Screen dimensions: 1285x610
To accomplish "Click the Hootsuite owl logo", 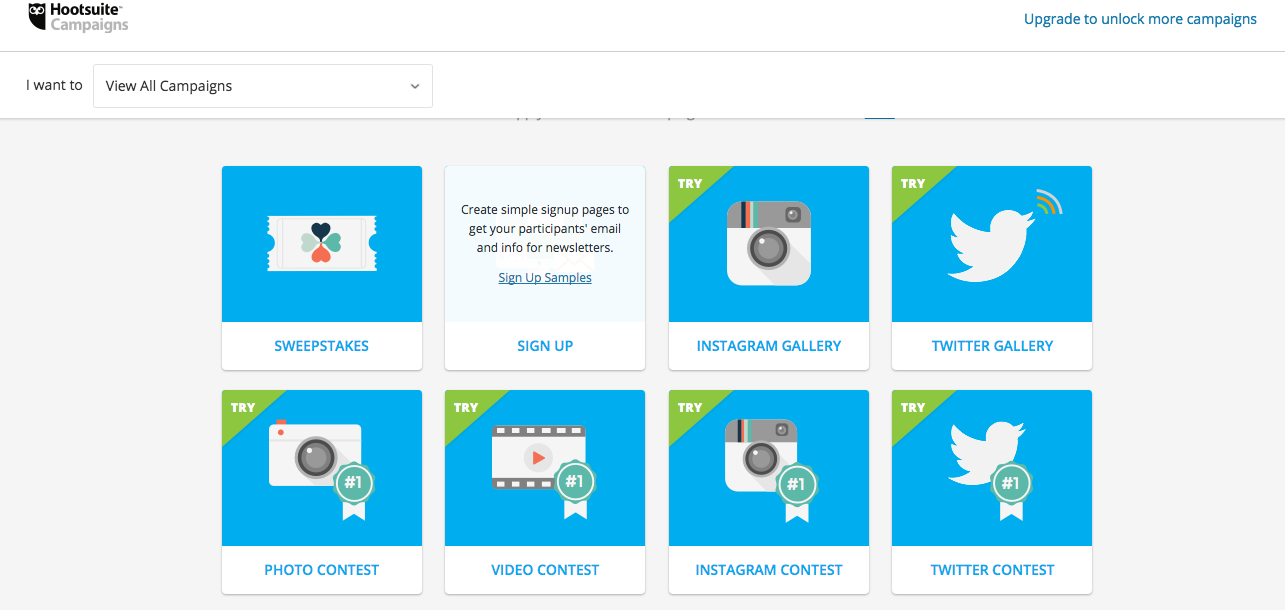I will point(36,16).
